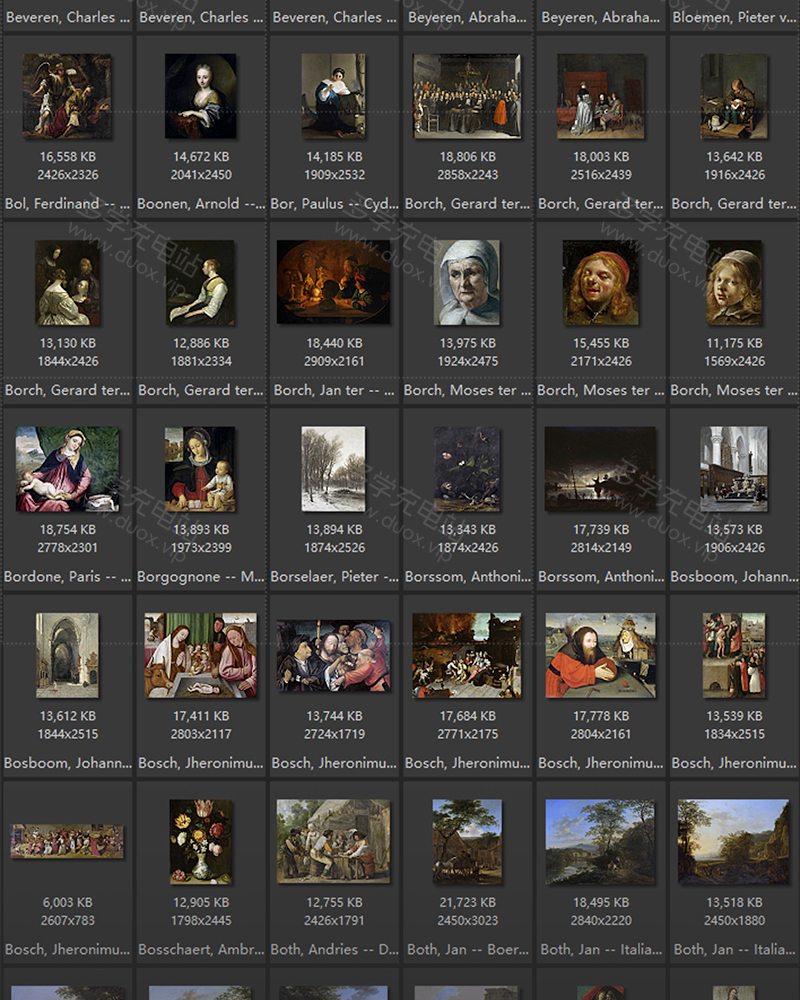Open the Boonen, Arnold portrait thumbnail

201,96
